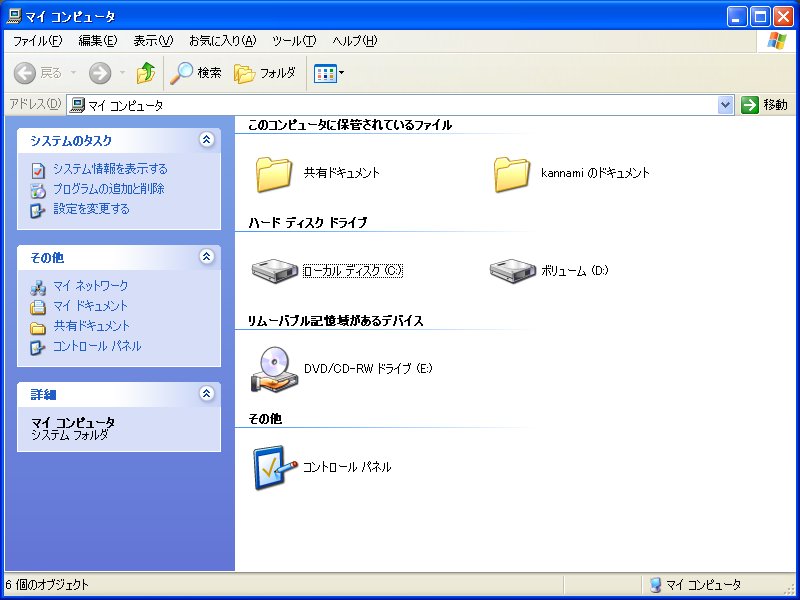Toggle the フォルダ folders pane button
The image size is (800, 600).
tap(265, 73)
